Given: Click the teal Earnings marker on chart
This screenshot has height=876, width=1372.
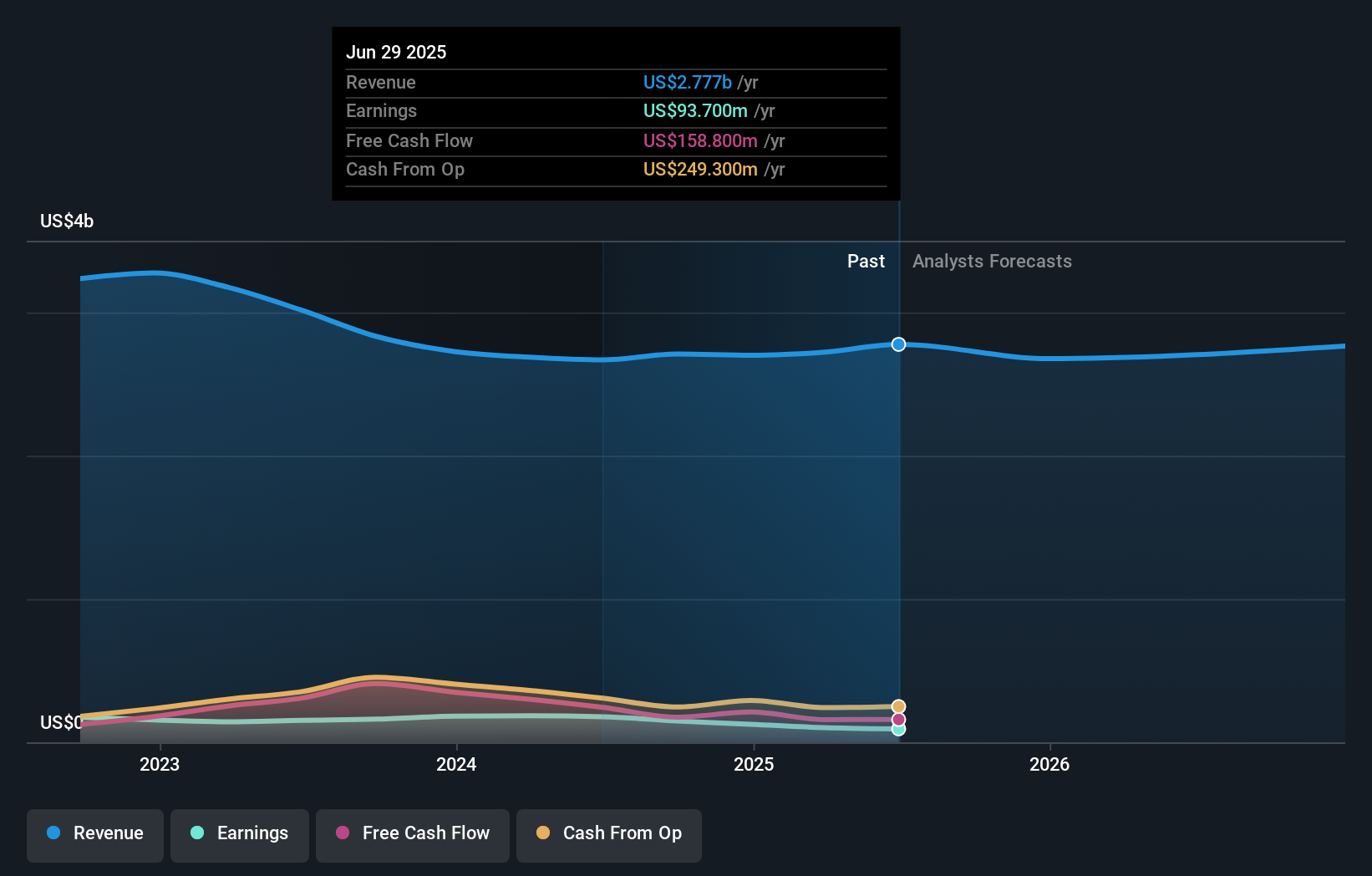Looking at the screenshot, I should 897,730.
